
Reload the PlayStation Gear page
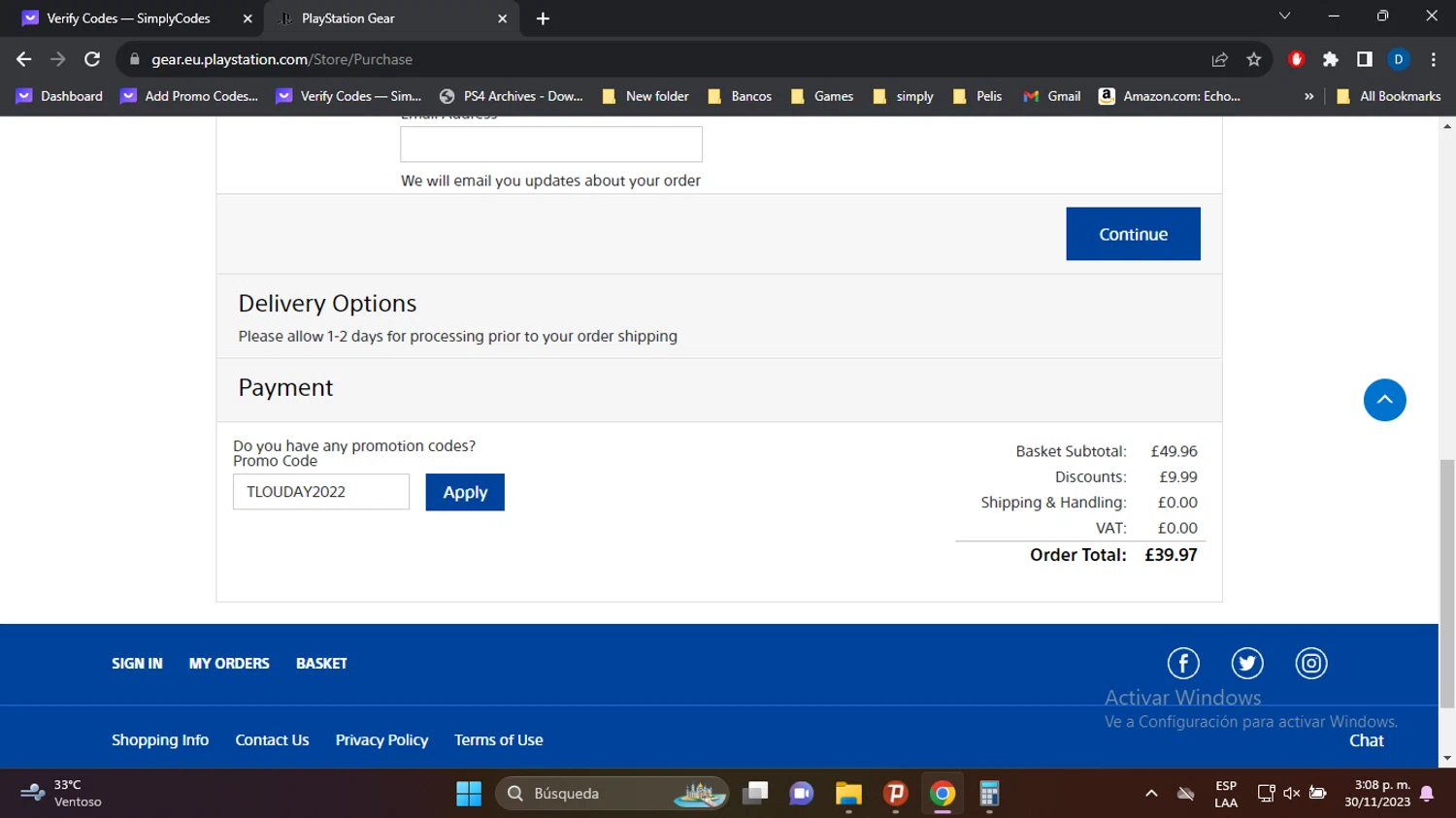coord(92,59)
